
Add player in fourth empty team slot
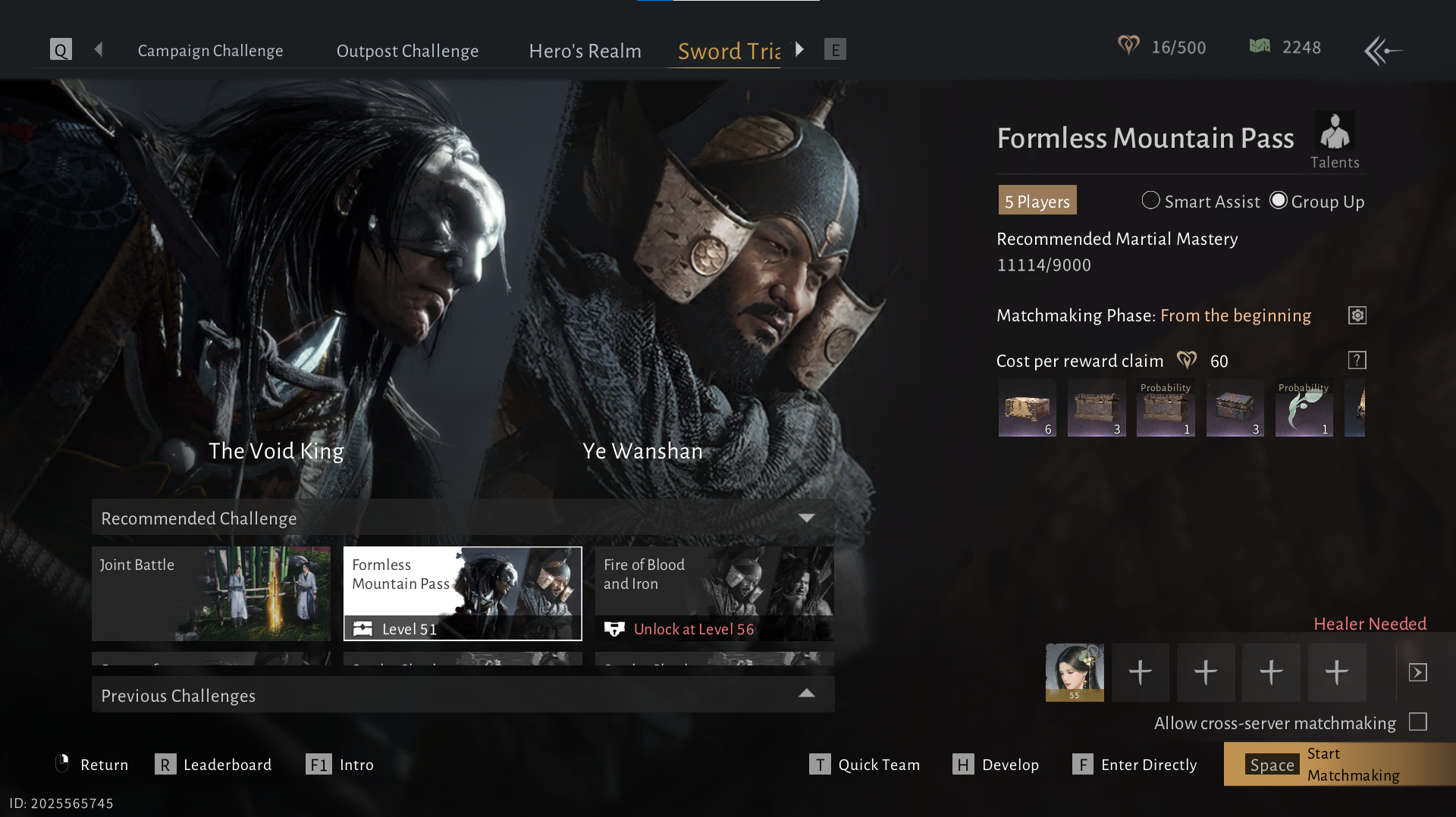(x=1337, y=672)
